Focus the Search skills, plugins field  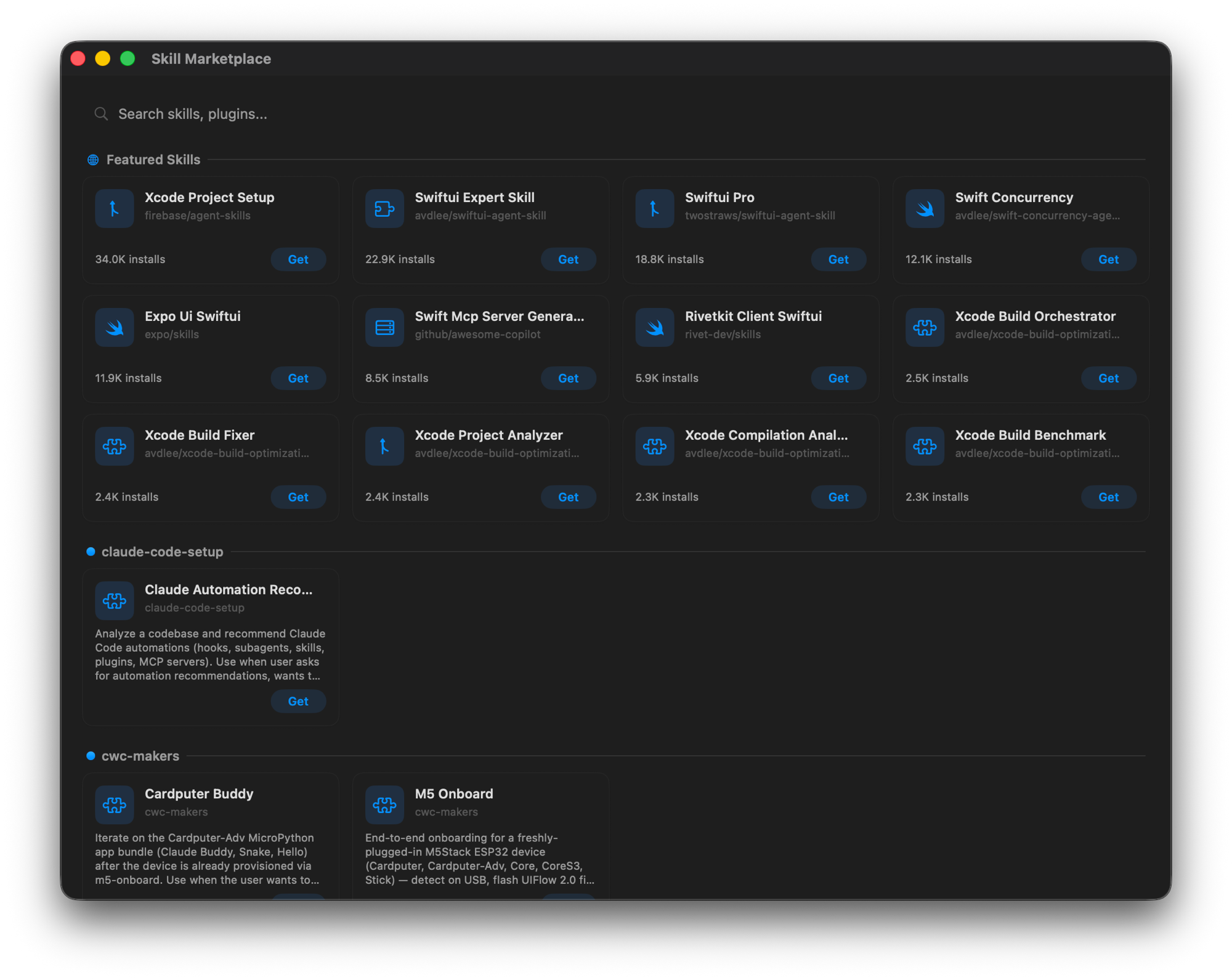(616, 114)
